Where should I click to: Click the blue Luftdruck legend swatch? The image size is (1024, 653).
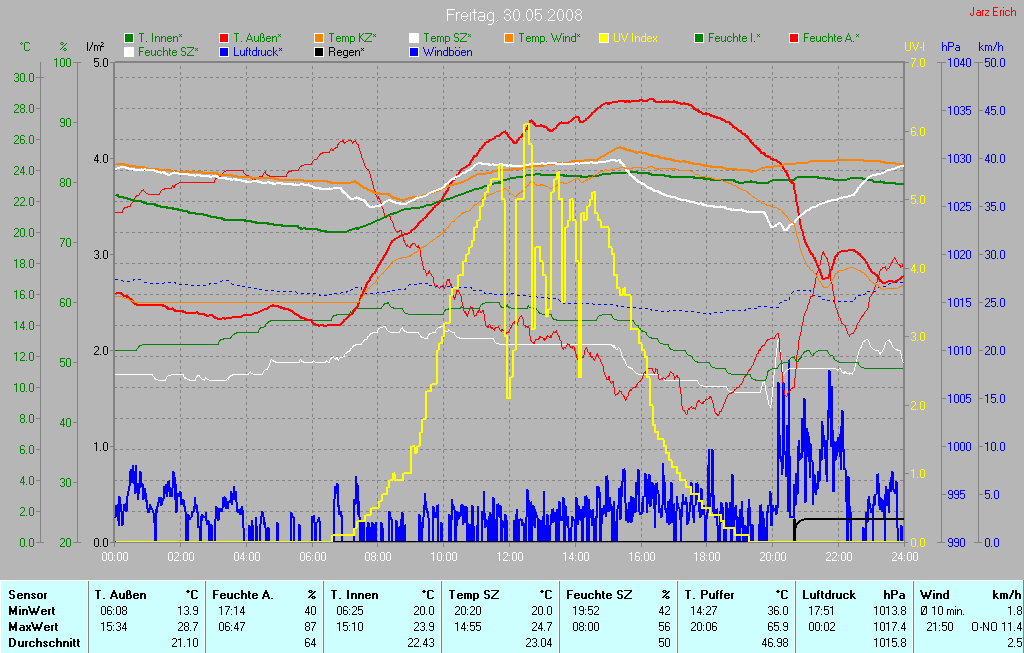point(224,52)
